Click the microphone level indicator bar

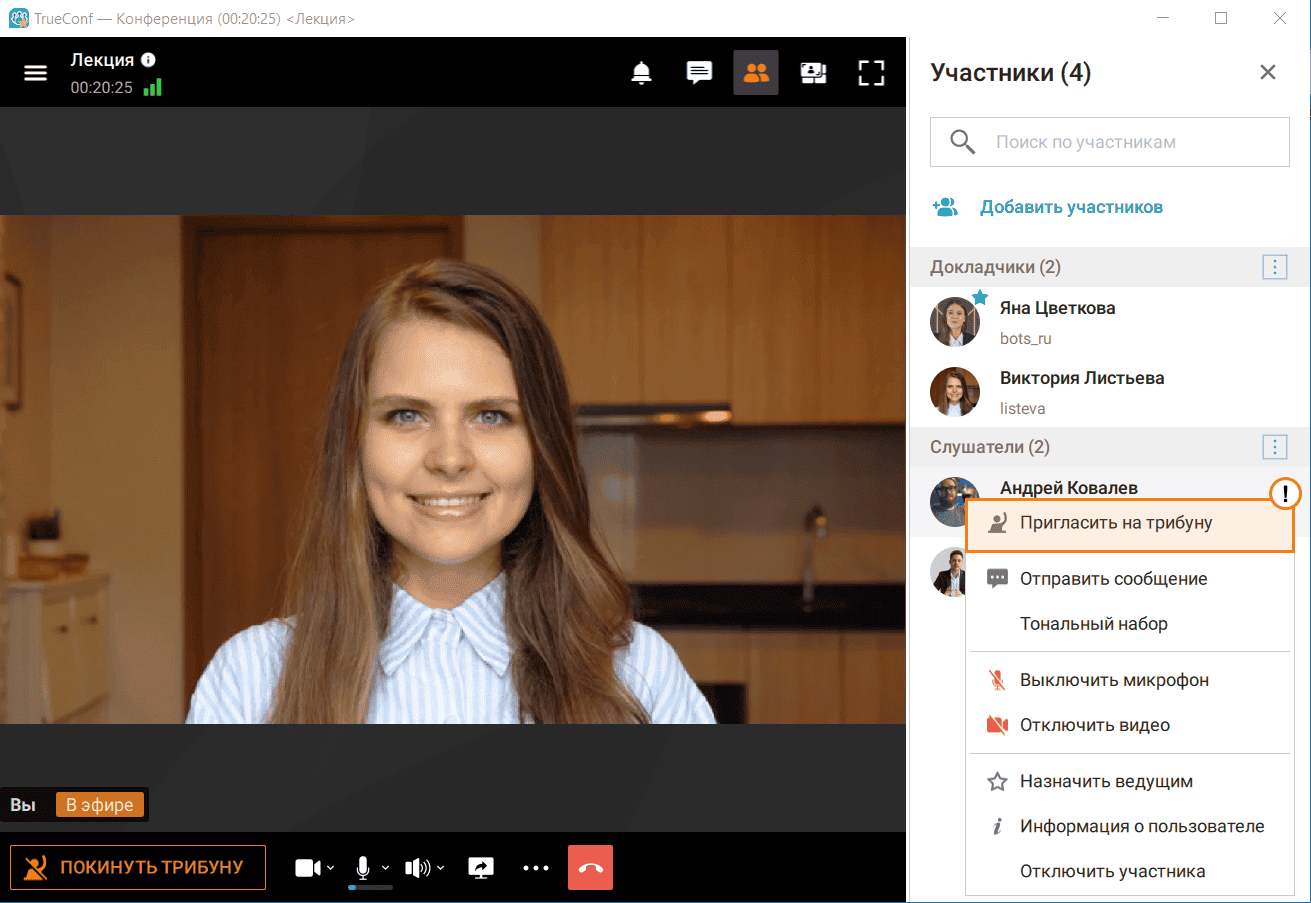tap(370, 887)
